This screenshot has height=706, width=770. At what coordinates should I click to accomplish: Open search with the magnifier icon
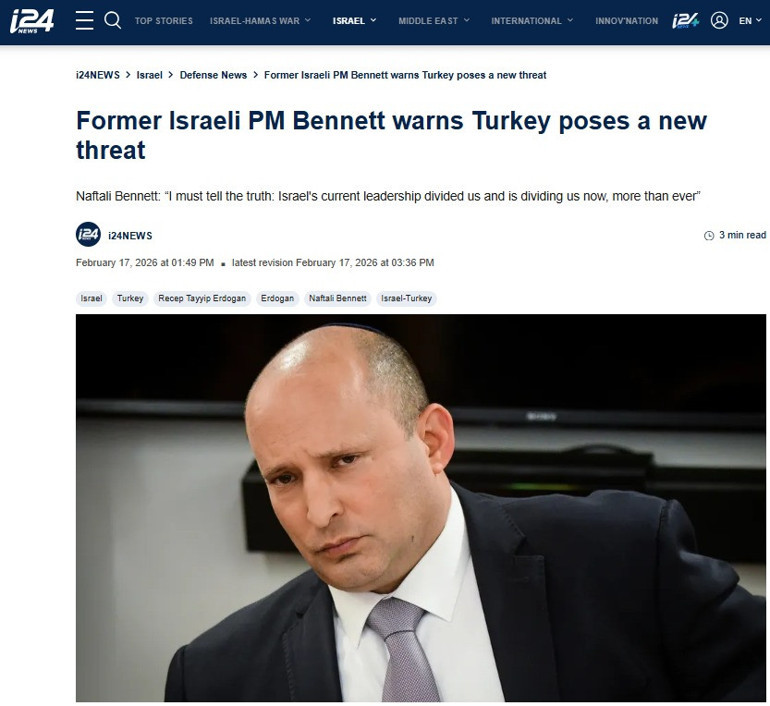pyautogui.click(x=112, y=21)
